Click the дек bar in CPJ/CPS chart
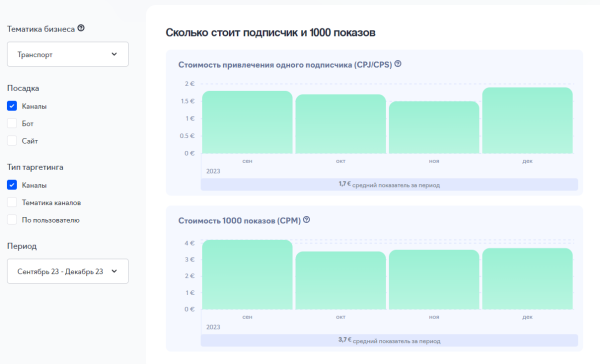This screenshot has height=364, width=600. (527, 121)
